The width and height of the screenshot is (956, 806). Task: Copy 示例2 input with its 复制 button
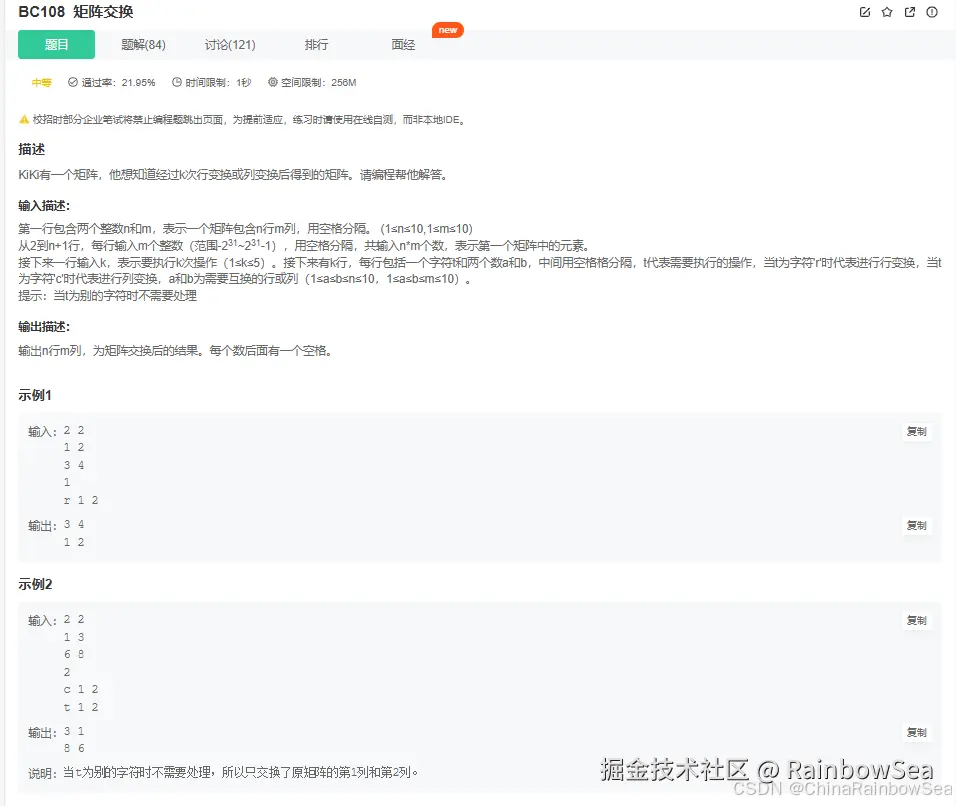pos(916,620)
